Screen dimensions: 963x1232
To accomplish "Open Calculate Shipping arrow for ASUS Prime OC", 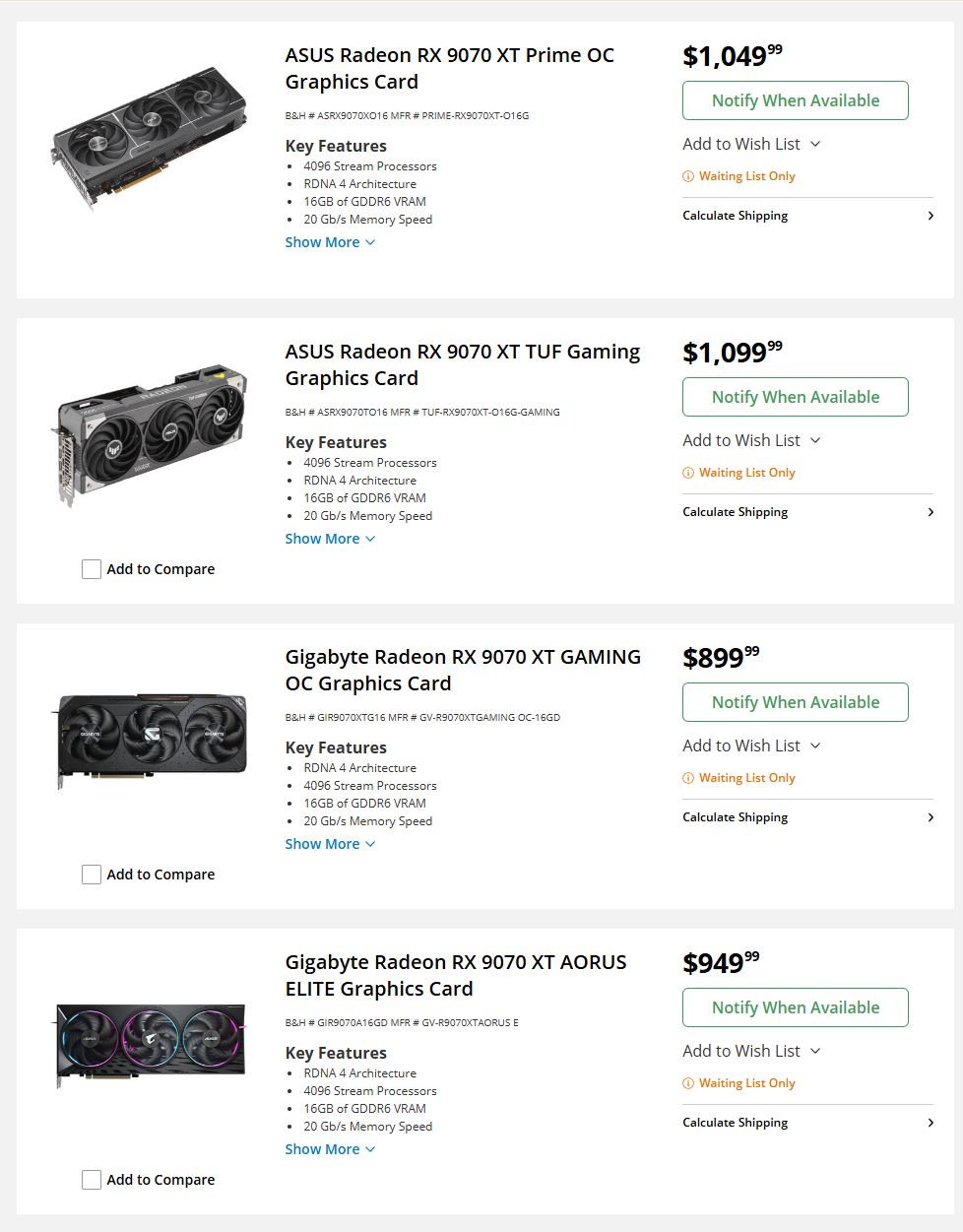I will 930,215.
